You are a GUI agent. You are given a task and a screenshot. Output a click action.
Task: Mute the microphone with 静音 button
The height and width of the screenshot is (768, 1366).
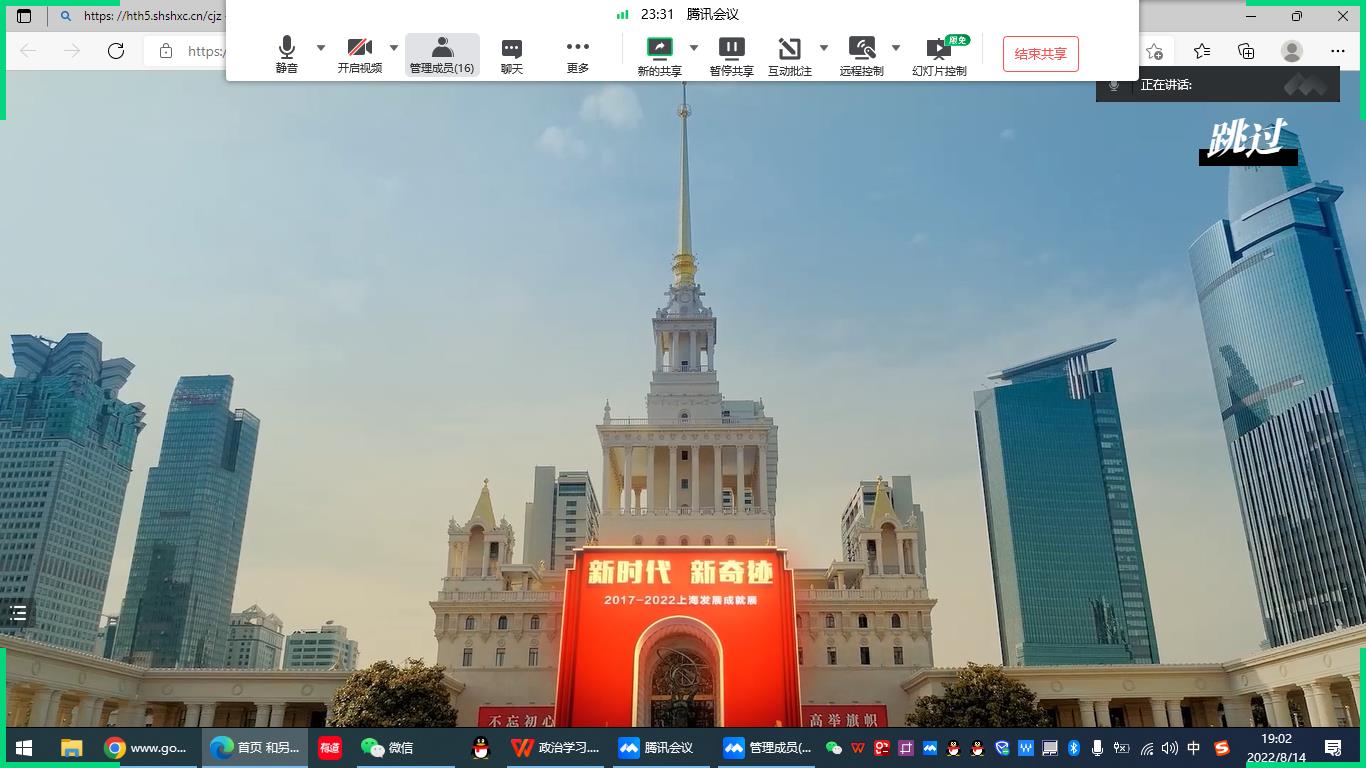tap(287, 54)
